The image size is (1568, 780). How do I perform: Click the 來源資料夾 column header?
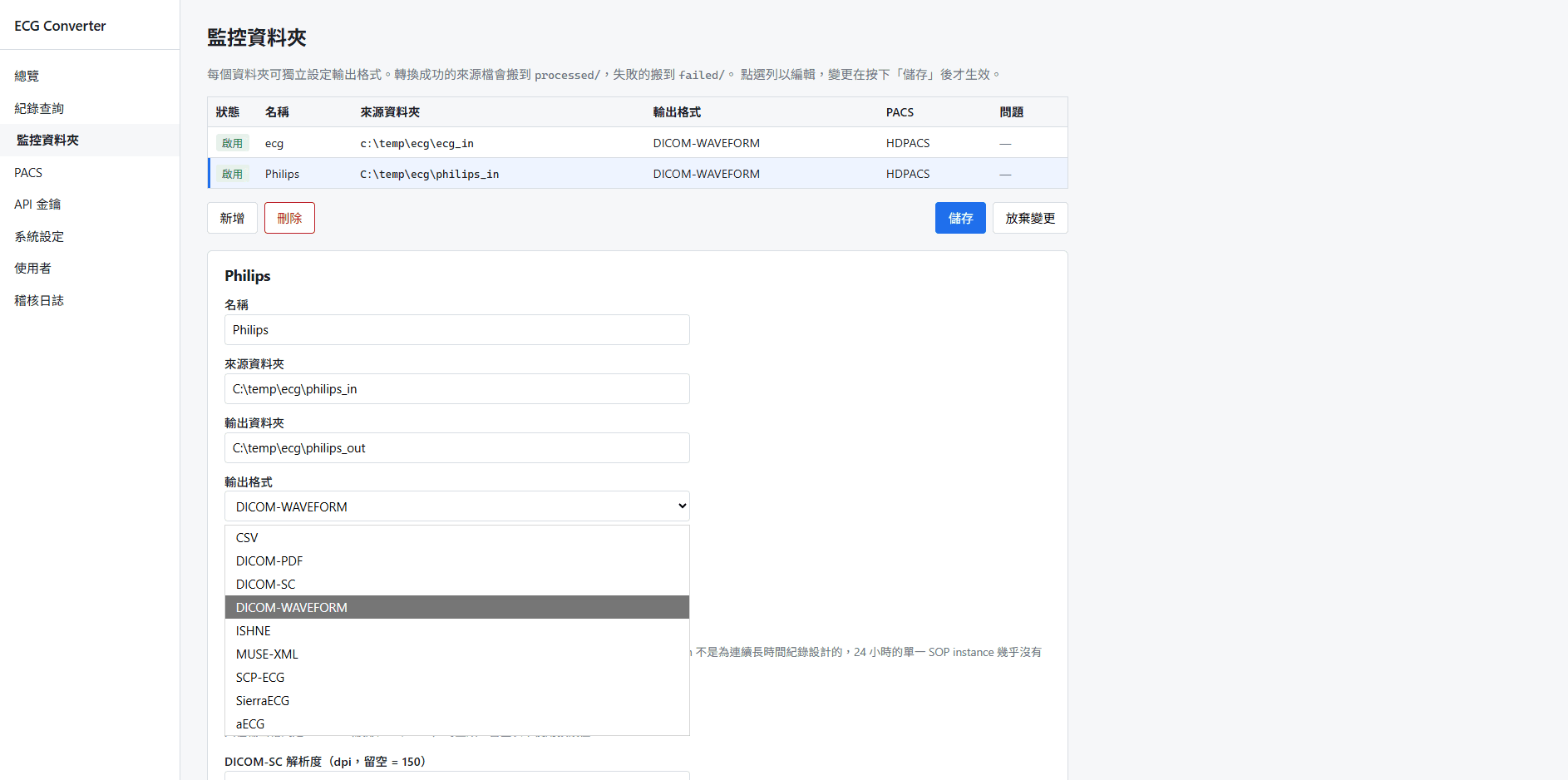tap(390, 112)
